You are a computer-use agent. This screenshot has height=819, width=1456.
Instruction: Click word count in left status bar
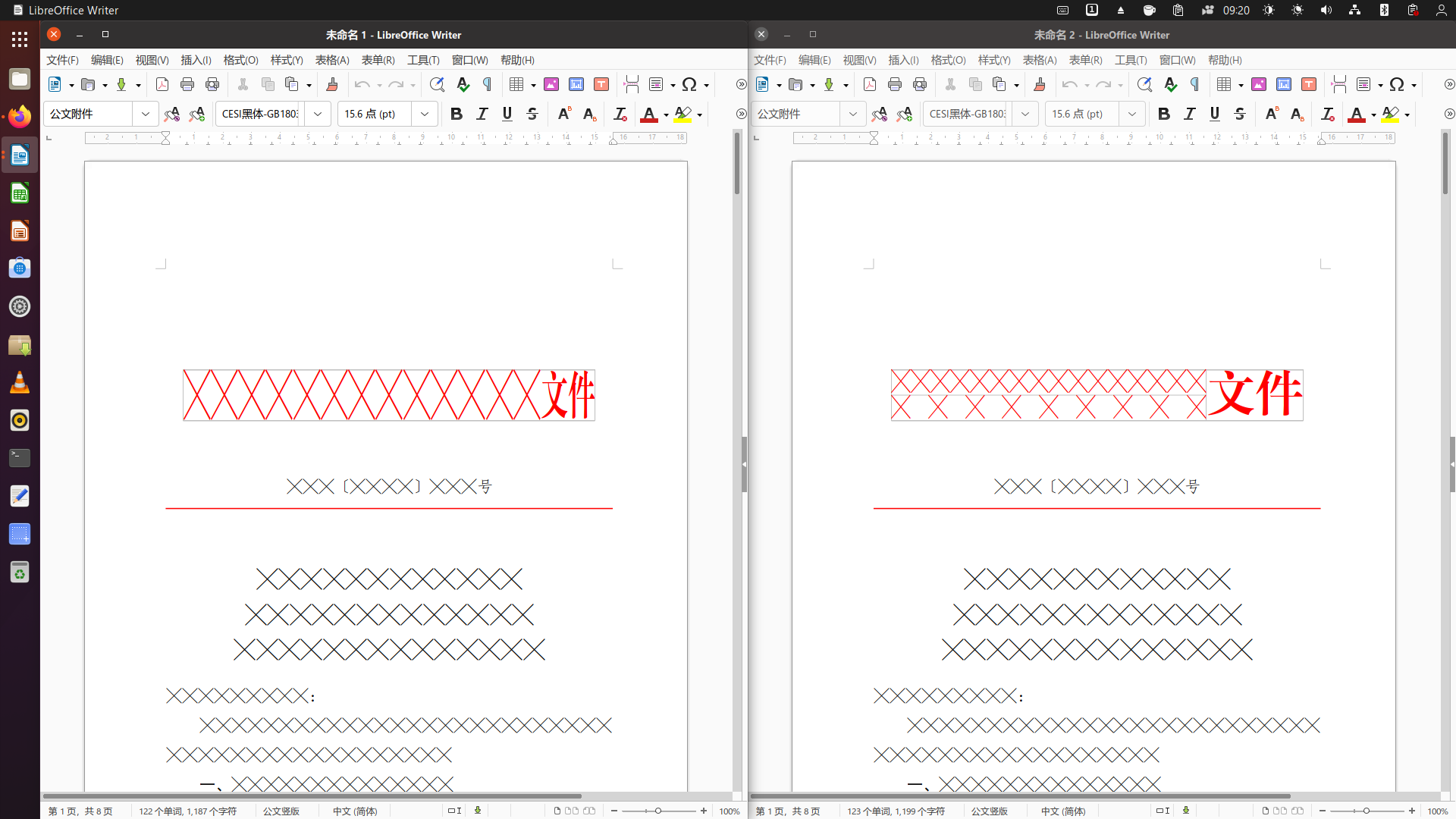(x=187, y=811)
